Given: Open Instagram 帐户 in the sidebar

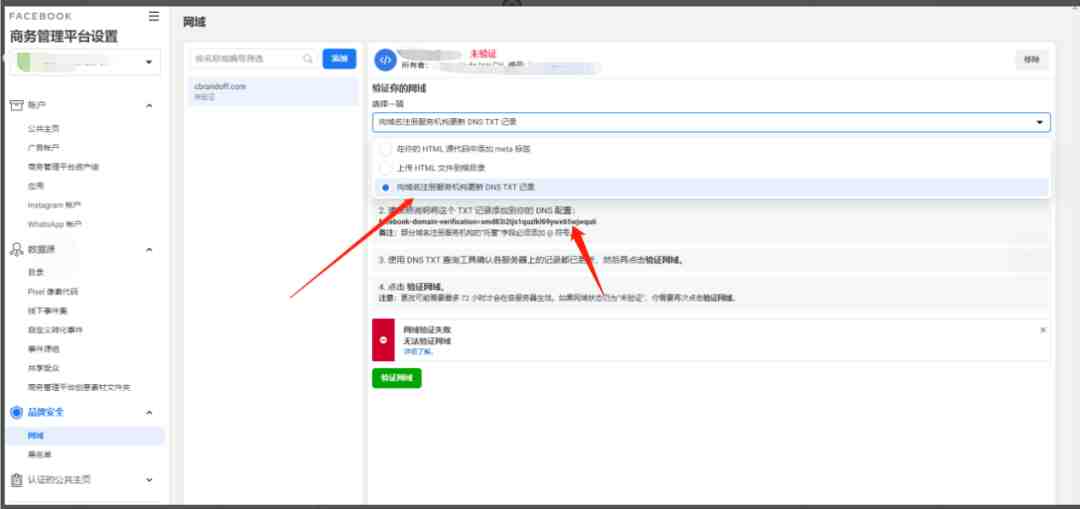Looking at the screenshot, I should pyautogui.click(x=54, y=205).
